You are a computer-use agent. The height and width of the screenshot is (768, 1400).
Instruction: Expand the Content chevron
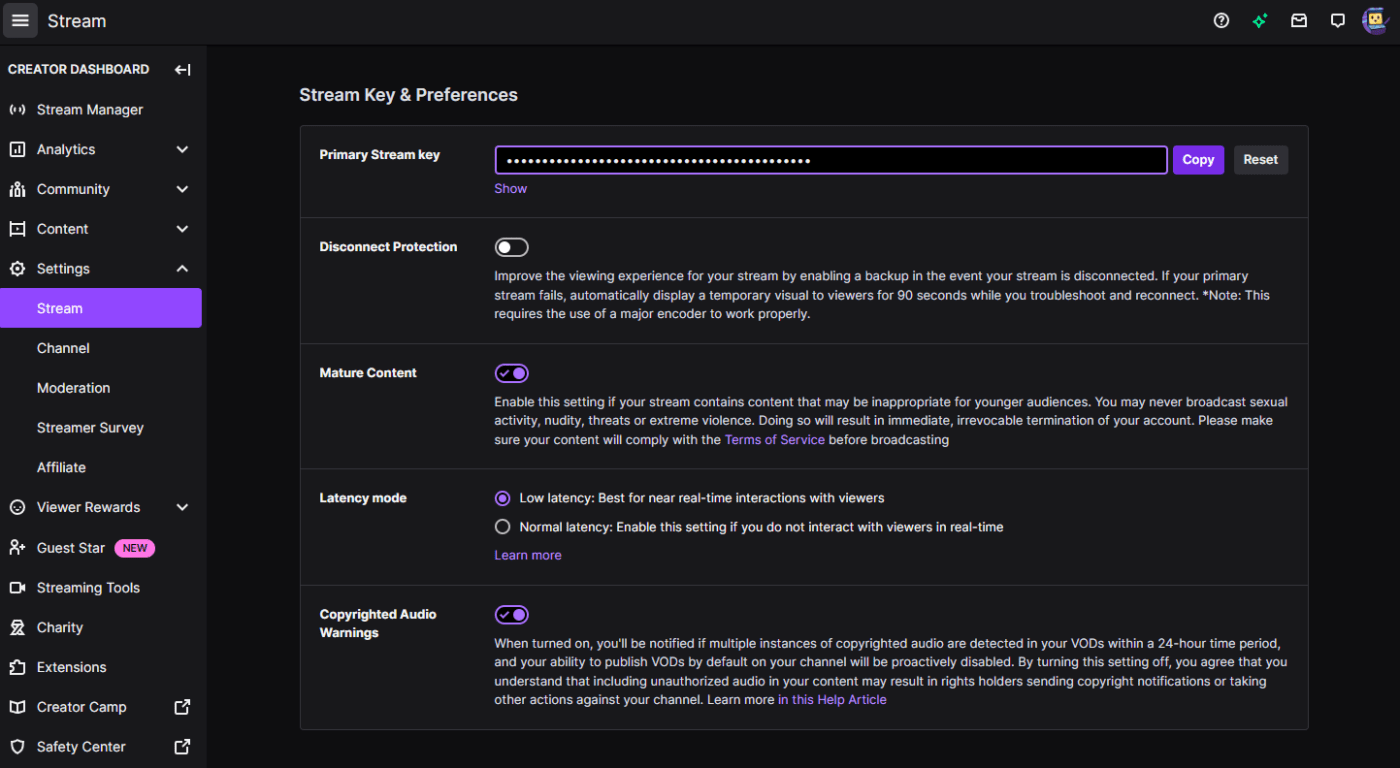pos(182,229)
